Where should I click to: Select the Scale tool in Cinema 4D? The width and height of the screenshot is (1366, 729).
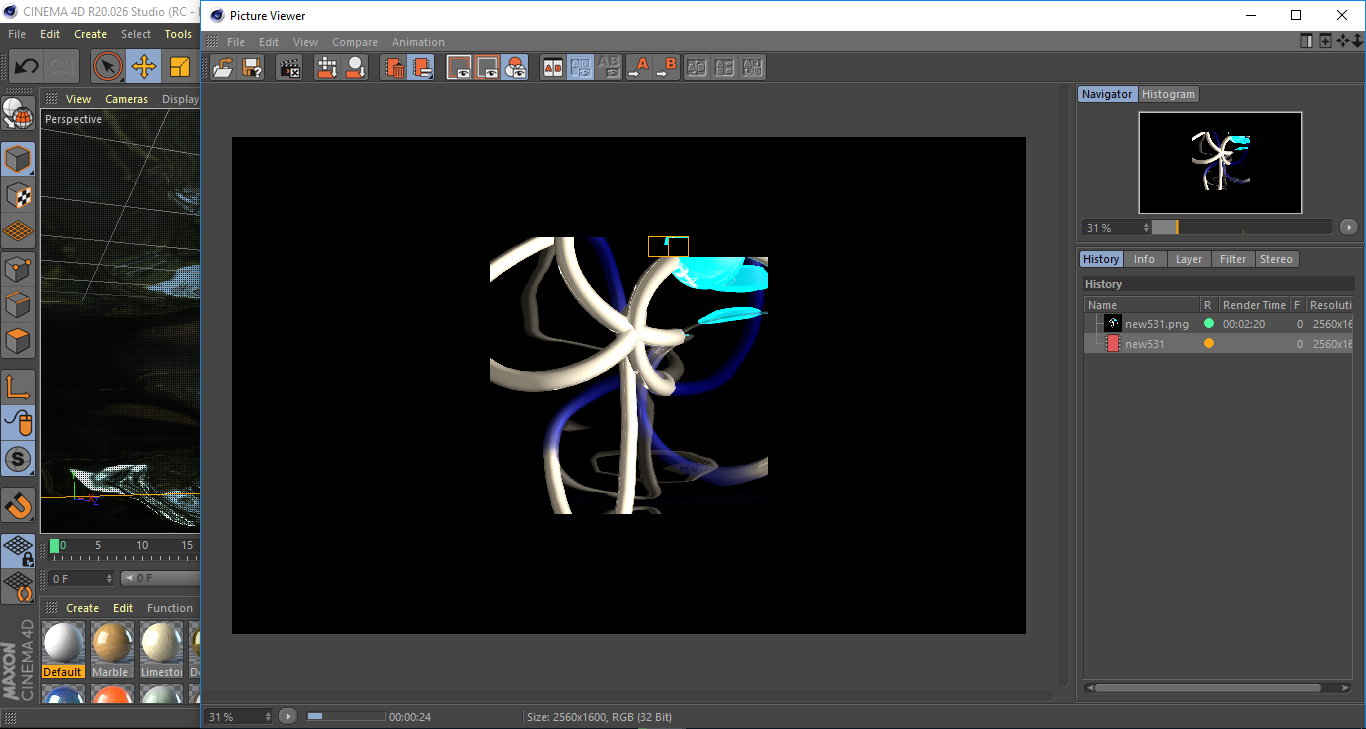tap(179, 67)
